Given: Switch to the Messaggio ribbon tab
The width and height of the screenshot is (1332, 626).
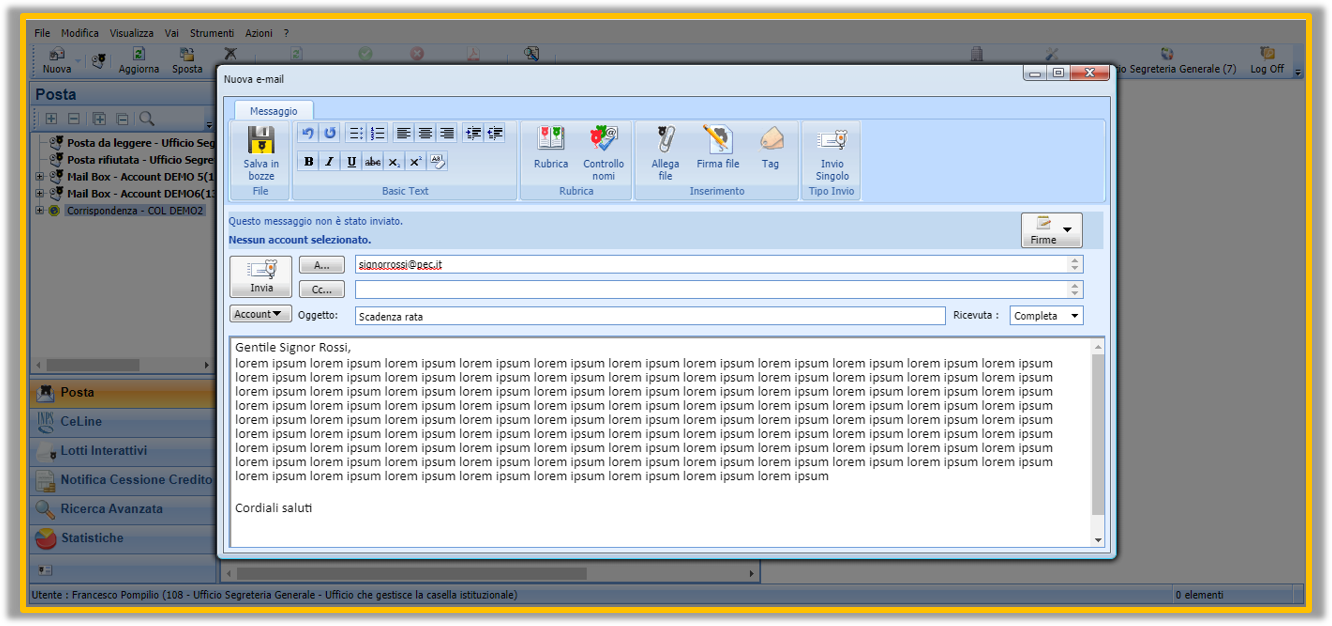Looking at the screenshot, I should pos(274,111).
